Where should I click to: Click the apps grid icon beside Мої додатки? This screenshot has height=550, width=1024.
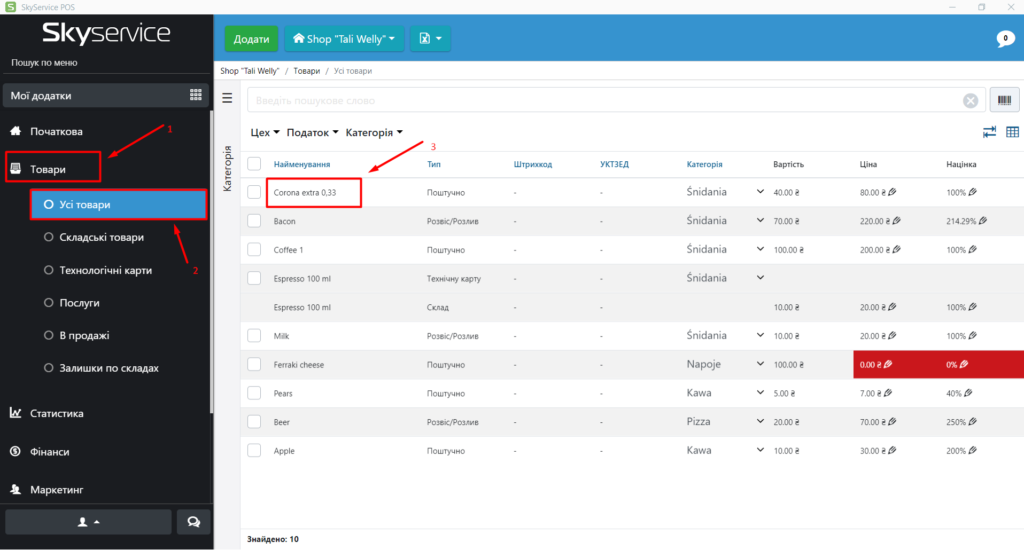[196, 96]
